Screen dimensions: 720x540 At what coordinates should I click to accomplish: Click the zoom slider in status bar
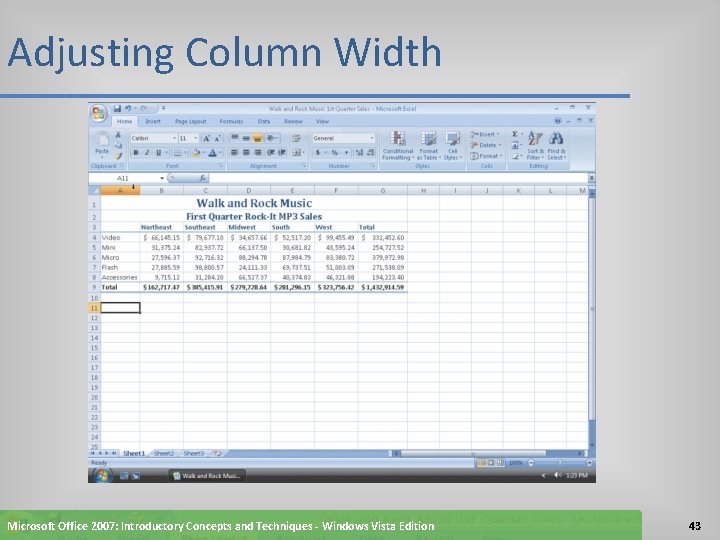click(x=560, y=463)
